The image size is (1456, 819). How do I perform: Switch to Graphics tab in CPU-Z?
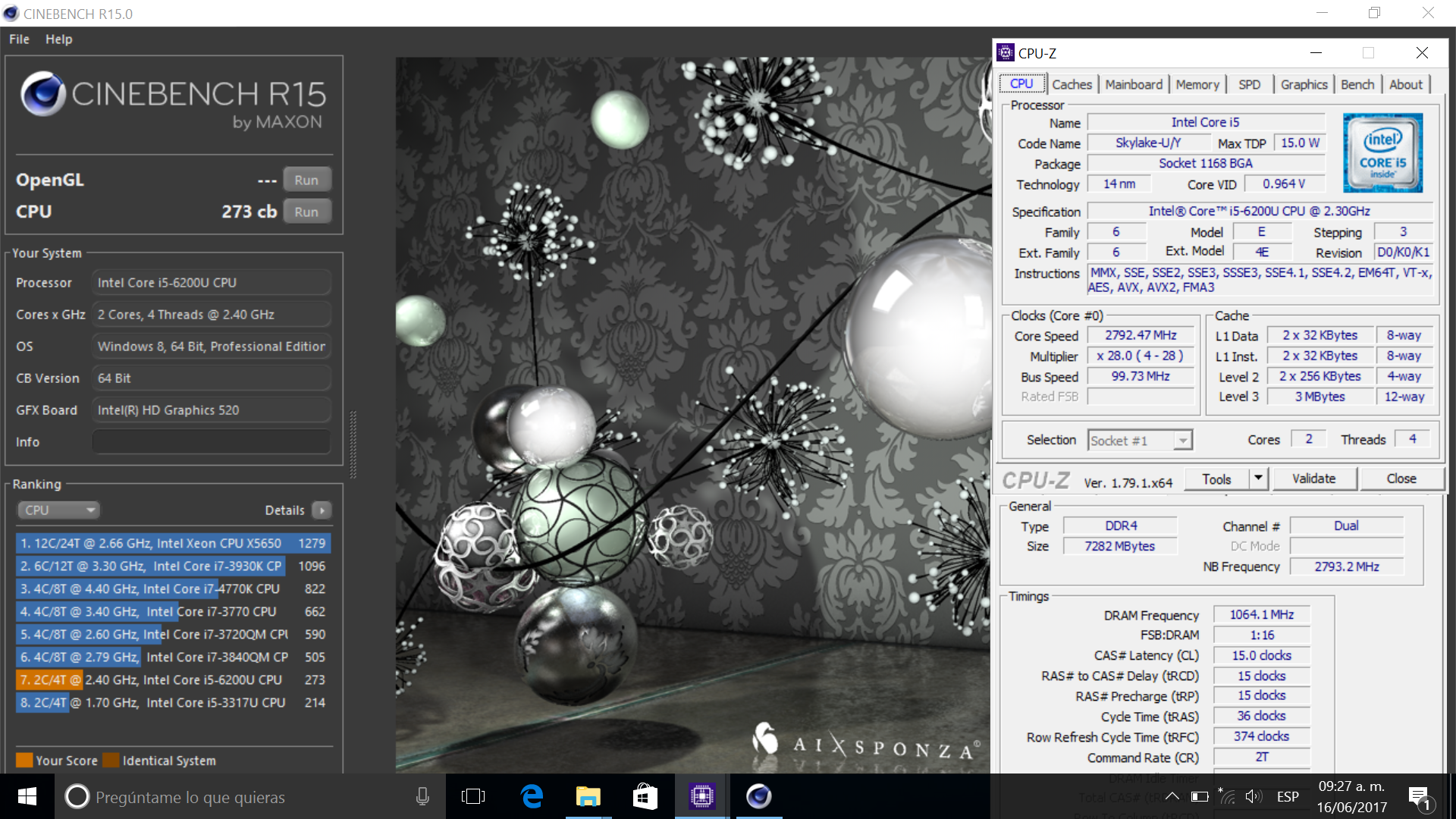point(1304,84)
